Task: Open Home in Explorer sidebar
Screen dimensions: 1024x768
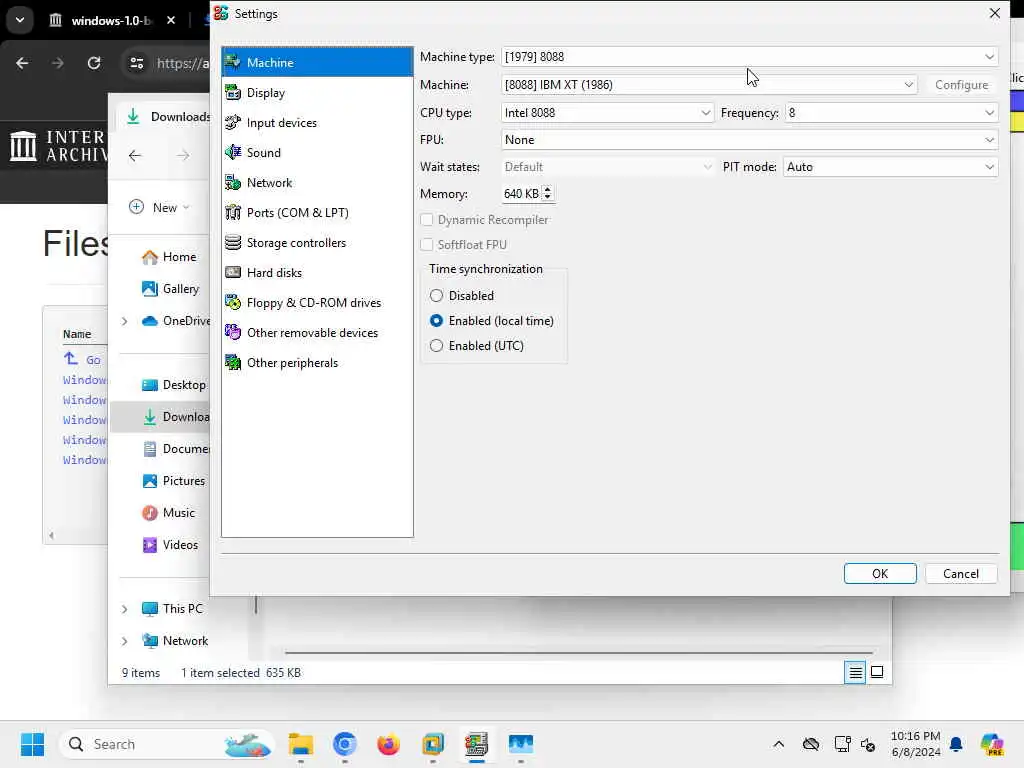Action: click(x=168, y=257)
